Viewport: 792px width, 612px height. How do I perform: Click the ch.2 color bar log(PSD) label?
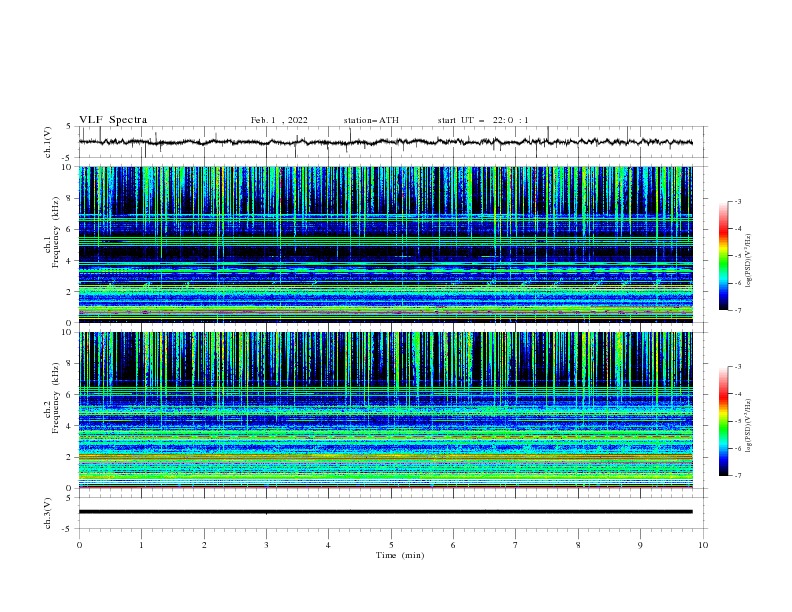[x=749, y=425]
